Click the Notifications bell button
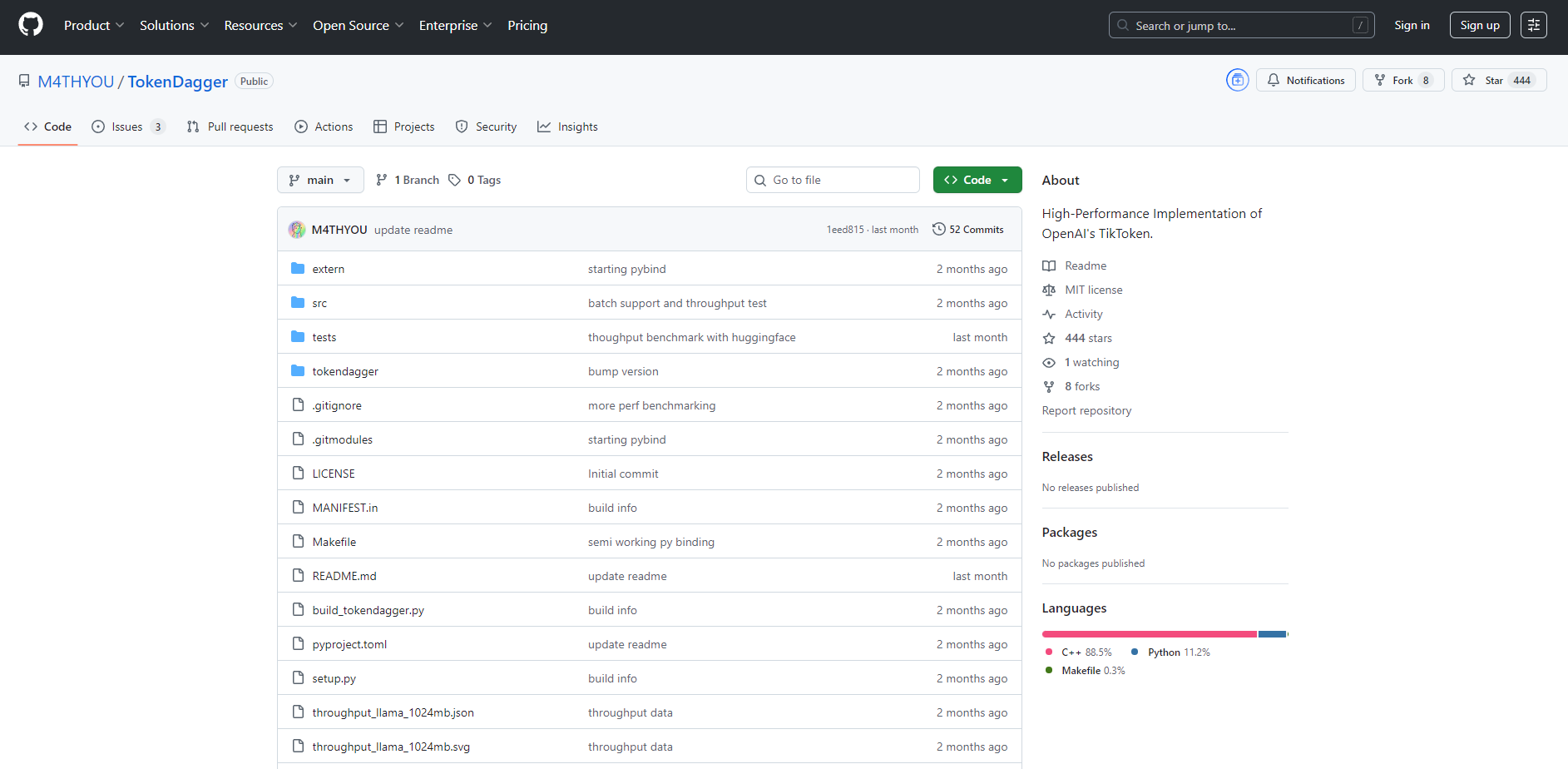Screen dimensions: 1568x769 [1305, 80]
